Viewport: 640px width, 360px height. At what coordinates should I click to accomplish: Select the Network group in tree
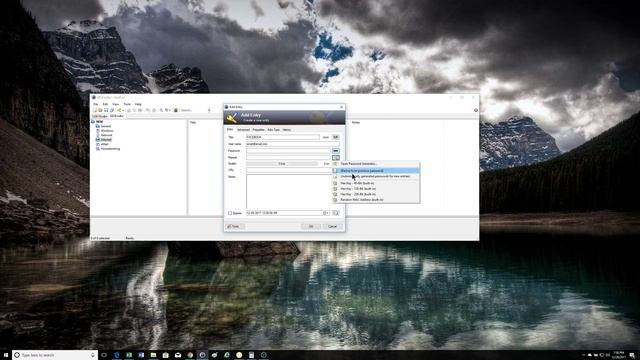point(107,135)
